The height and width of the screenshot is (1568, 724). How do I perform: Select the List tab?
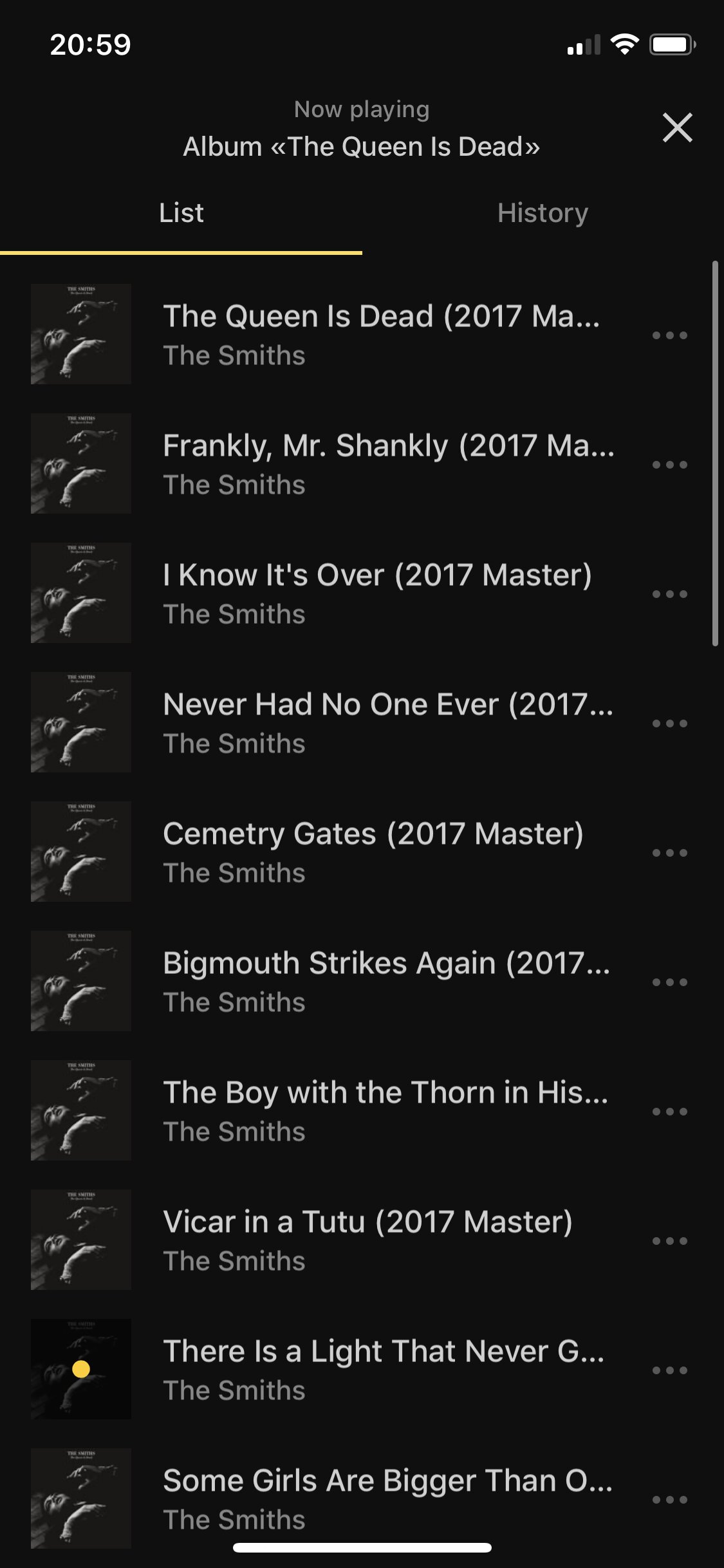pos(181,213)
